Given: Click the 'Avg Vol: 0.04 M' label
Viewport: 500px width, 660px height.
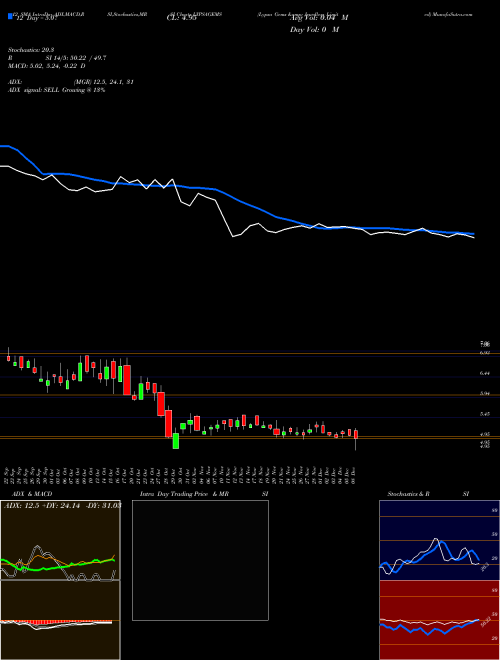Looking at the screenshot, I should pyautogui.click(x=319, y=18).
